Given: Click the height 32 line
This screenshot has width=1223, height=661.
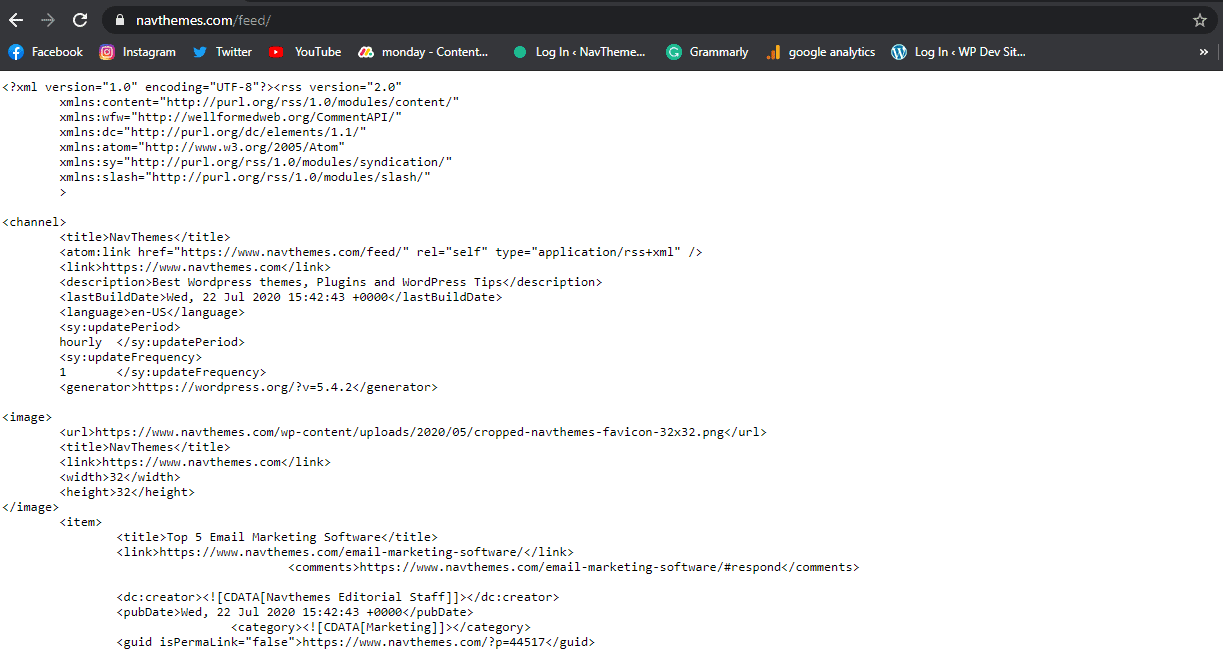Looking at the screenshot, I should (x=127, y=492).
